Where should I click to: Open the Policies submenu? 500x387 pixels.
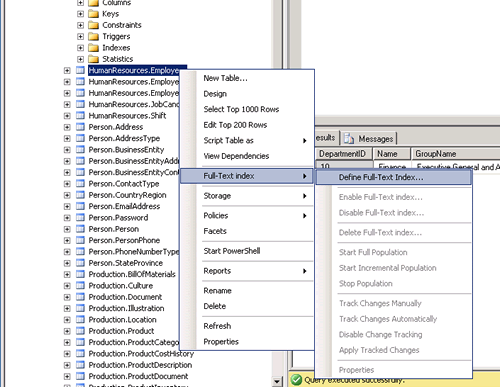point(247,216)
